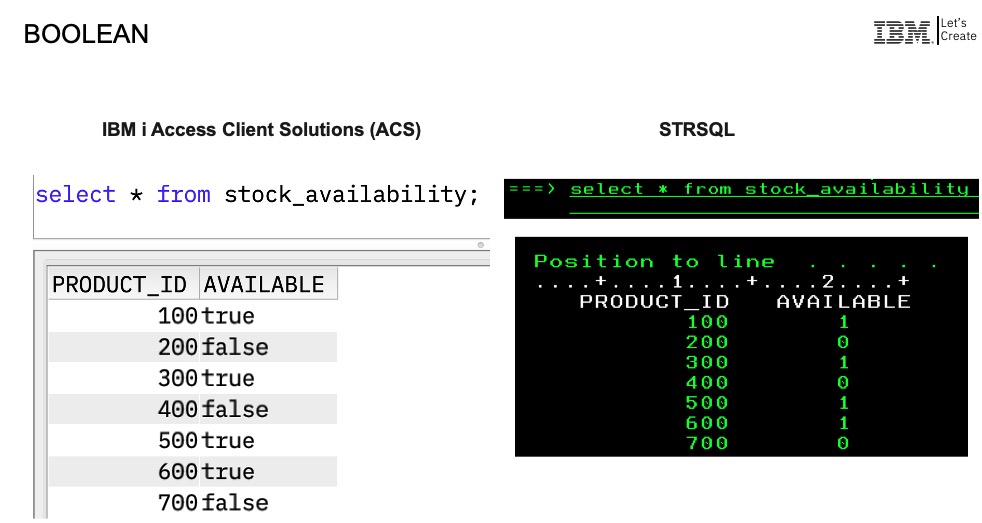Click the 'Let's Create' tagline
982x523 pixels.
pos(958,29)
